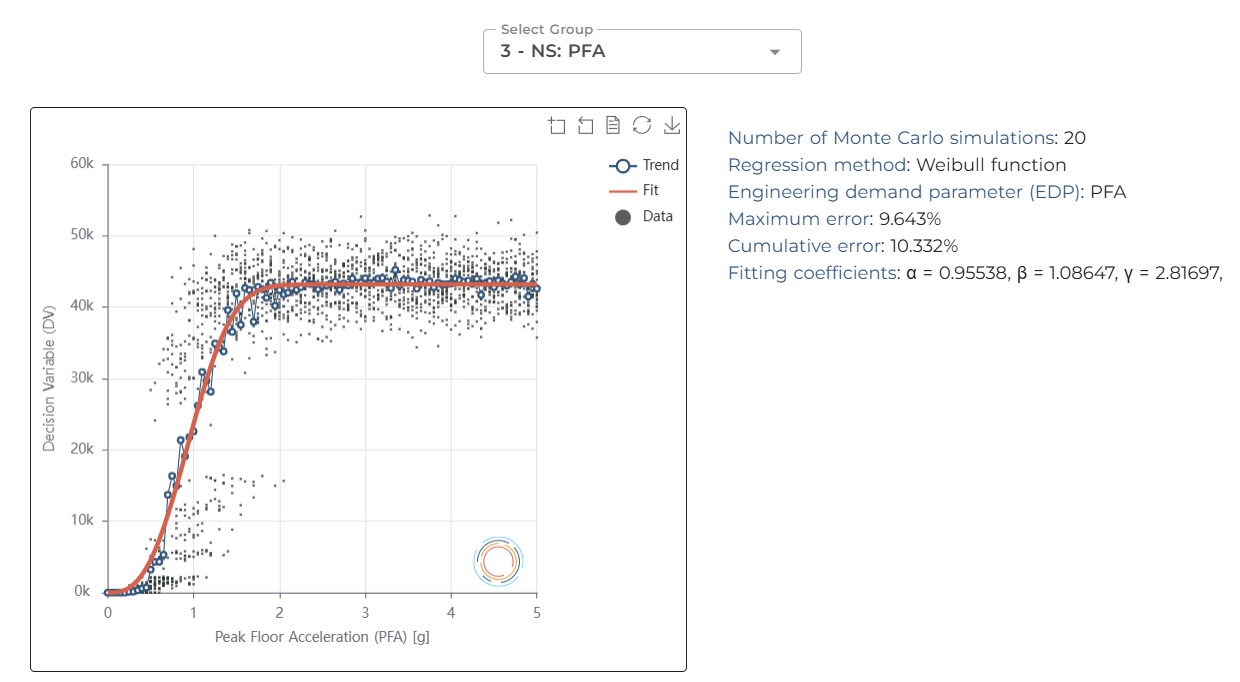The width and height of the screenshot is (1240, 682).
Task: Click the circular logo in the chart
Action: pyautogui.click(x=498, y=560)
